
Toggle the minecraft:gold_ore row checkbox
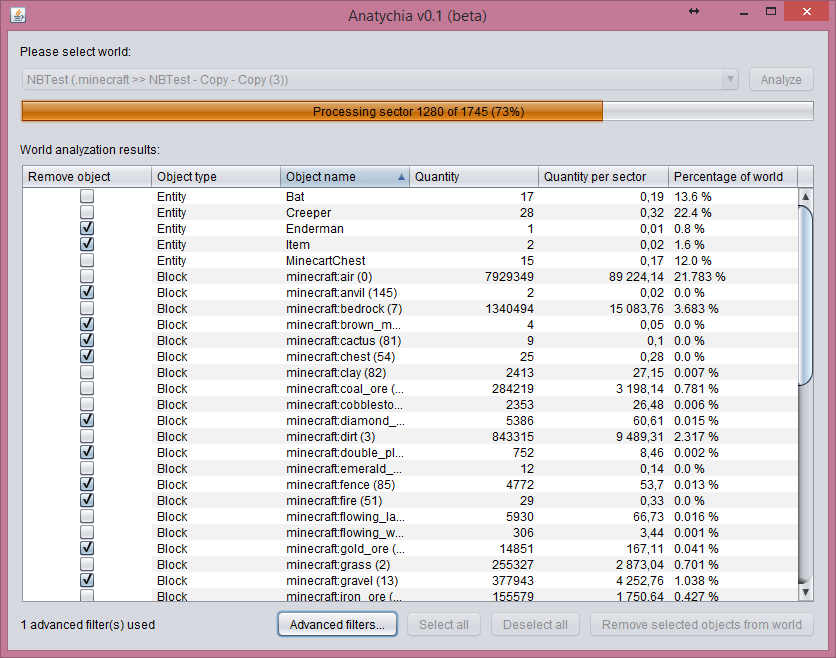pyautogui.click(x=87, y=548)
